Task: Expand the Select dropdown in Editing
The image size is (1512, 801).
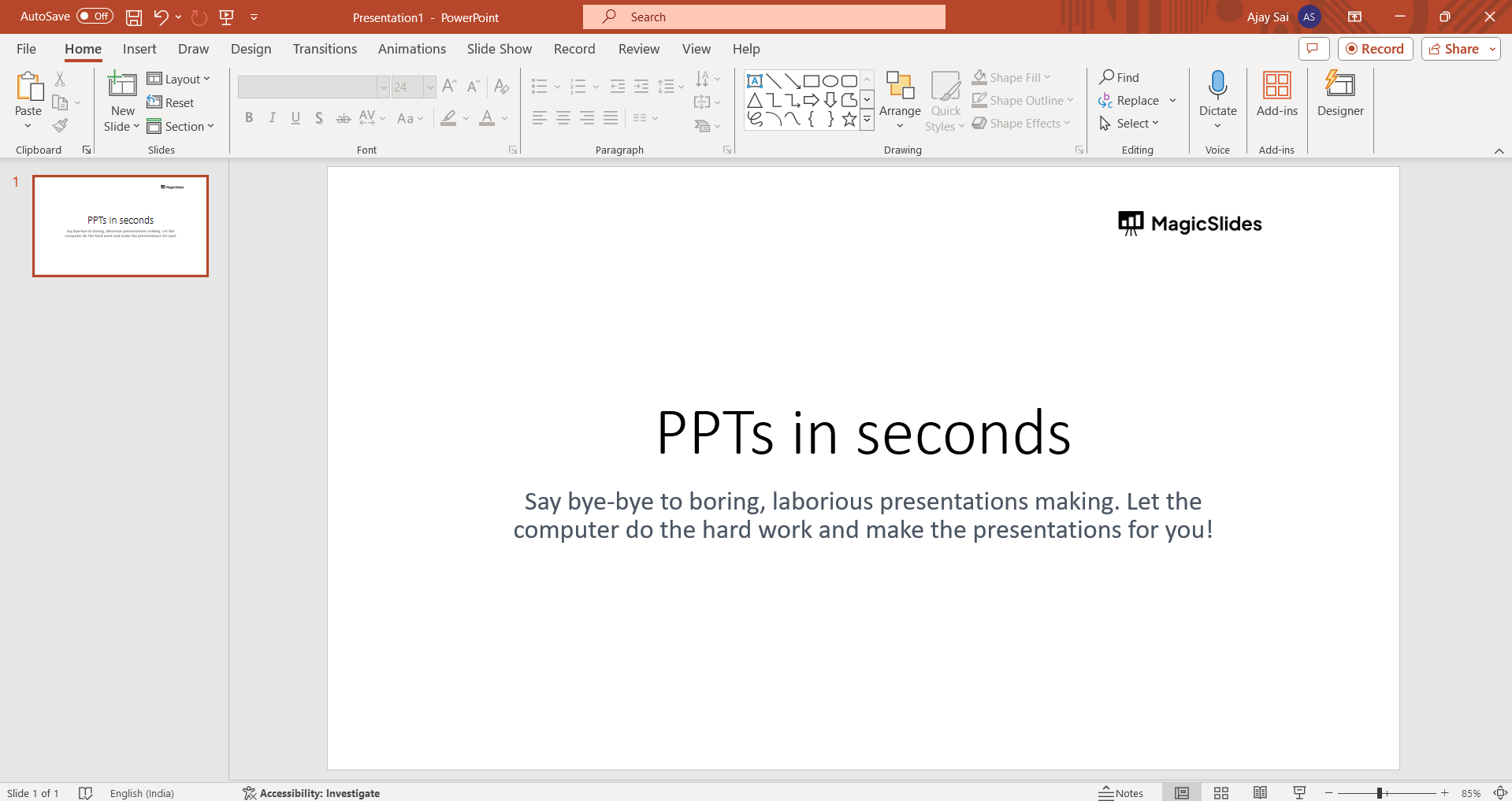Action: [1130, 124]
